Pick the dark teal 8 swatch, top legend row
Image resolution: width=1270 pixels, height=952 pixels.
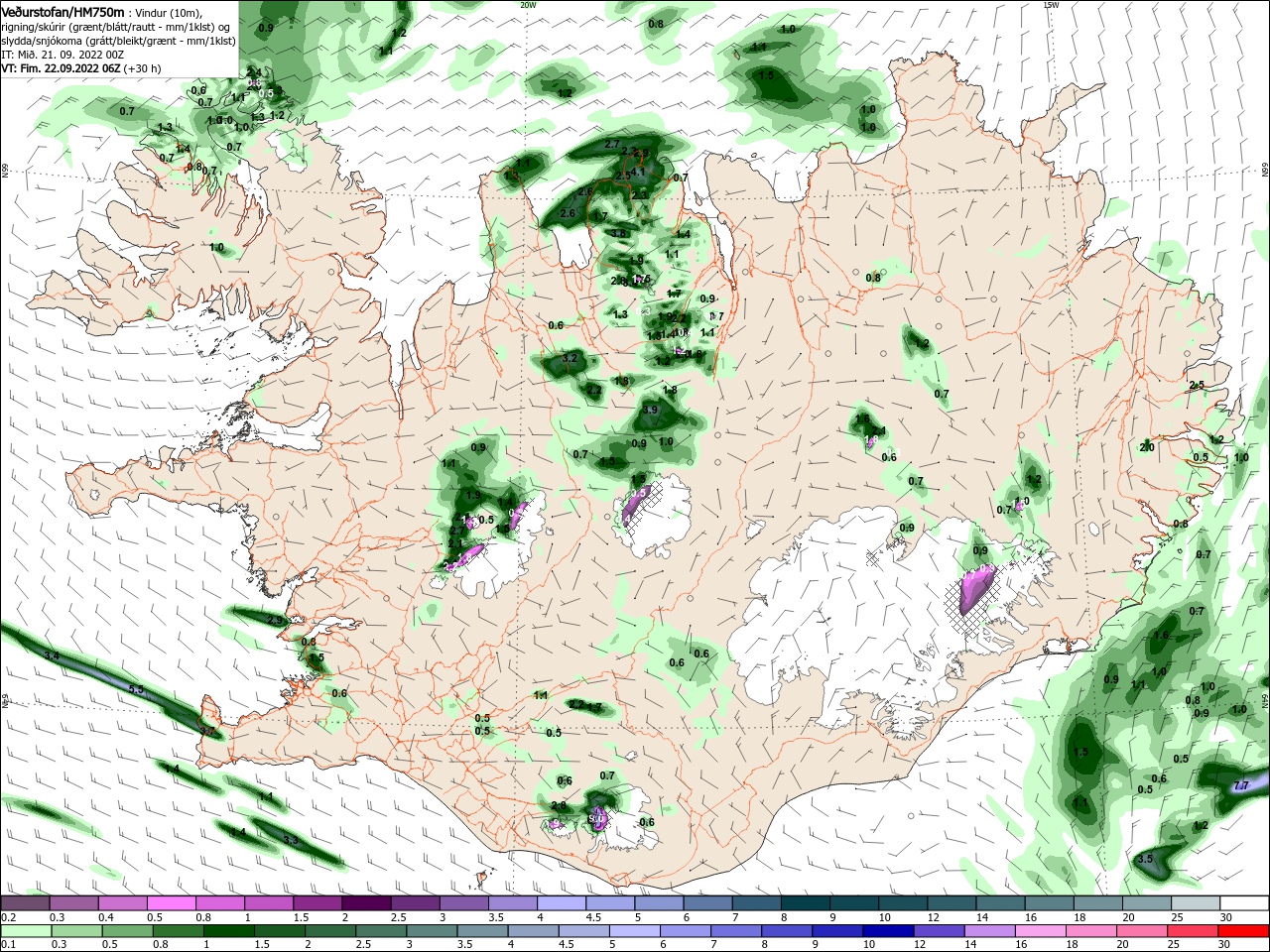[806, 903]
